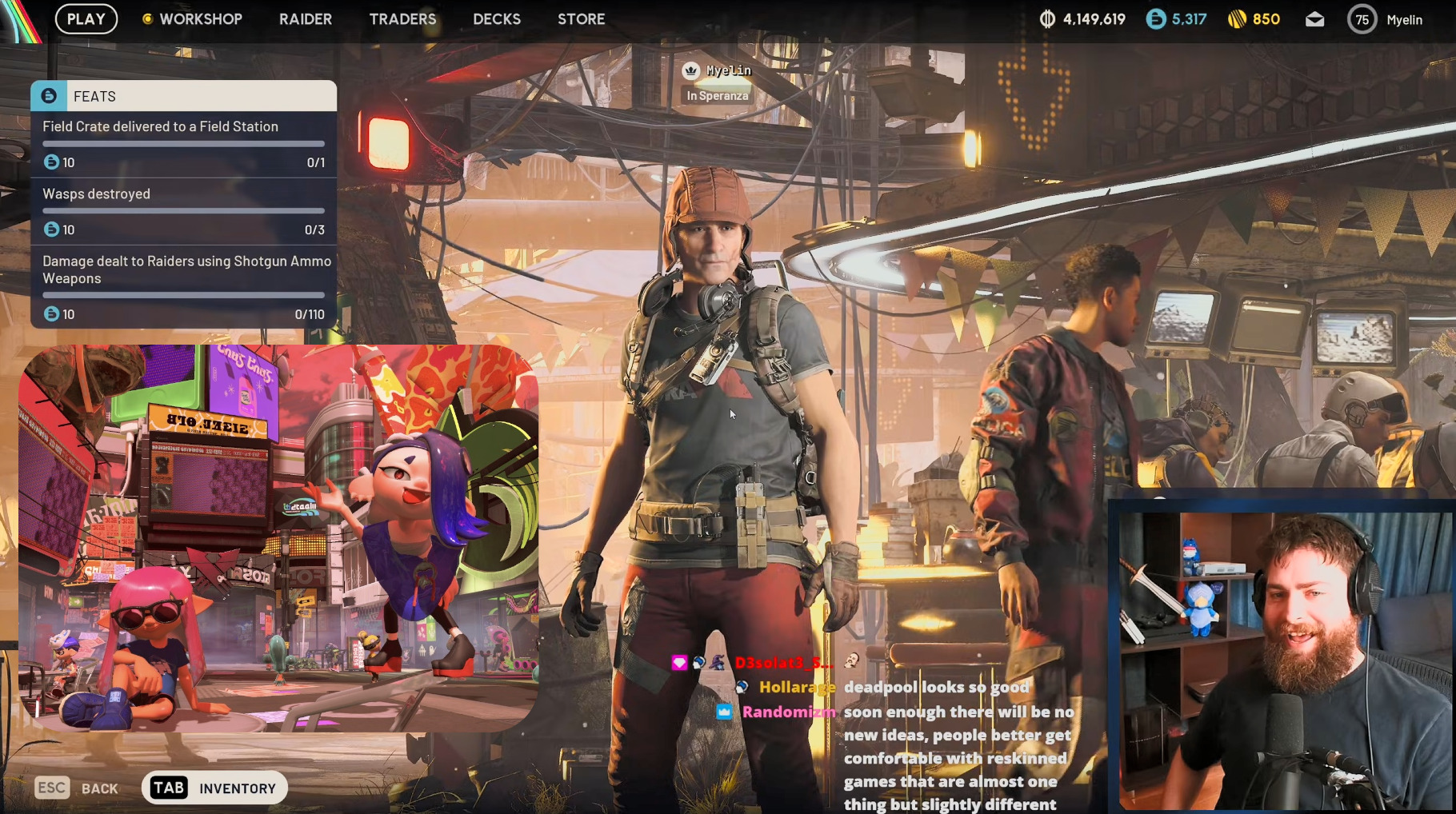Click the '0/1' feat progress count
Viewport: 1456px width, 814px height.
tap(316, 162)
